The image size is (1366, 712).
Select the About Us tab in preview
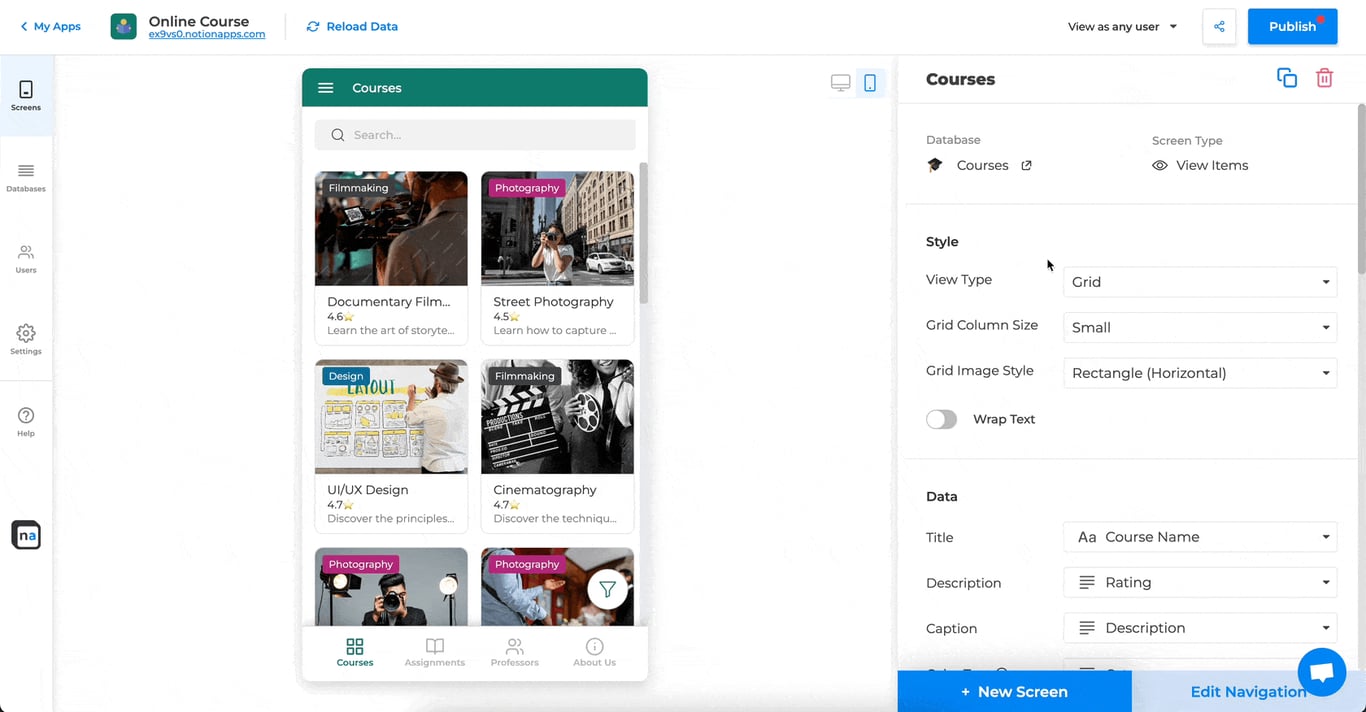[595, 653]
